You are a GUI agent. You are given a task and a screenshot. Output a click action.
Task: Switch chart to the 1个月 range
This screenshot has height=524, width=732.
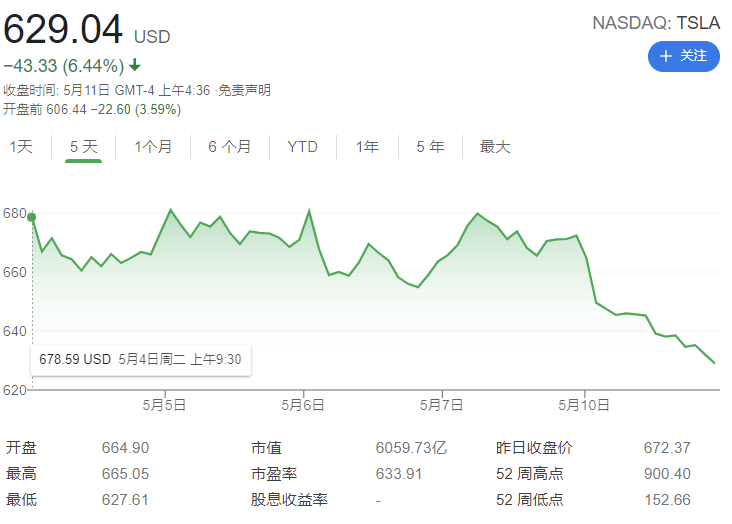click(x=153, y=147)
